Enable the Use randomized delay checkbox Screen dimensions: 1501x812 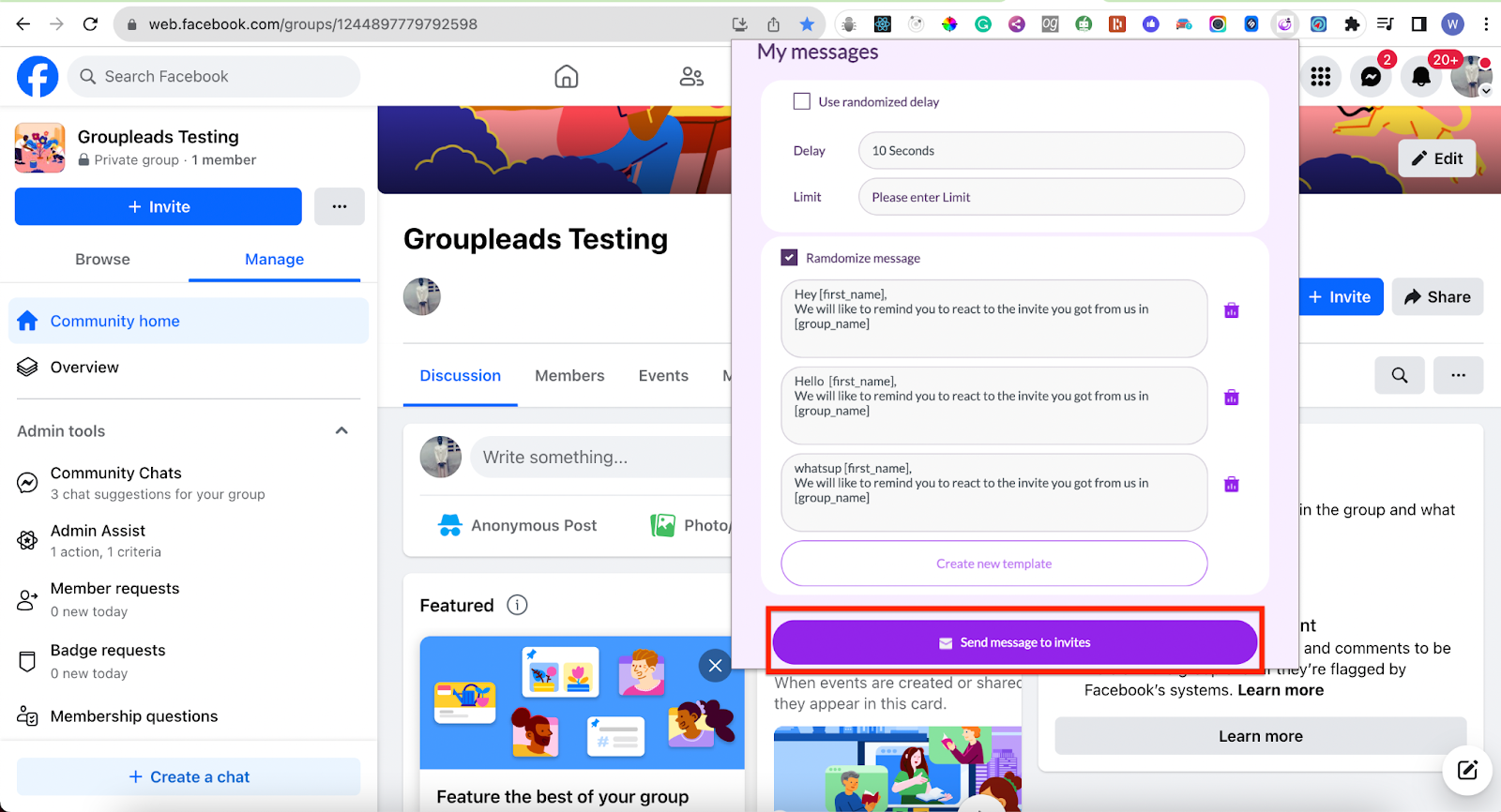[801, 101]
